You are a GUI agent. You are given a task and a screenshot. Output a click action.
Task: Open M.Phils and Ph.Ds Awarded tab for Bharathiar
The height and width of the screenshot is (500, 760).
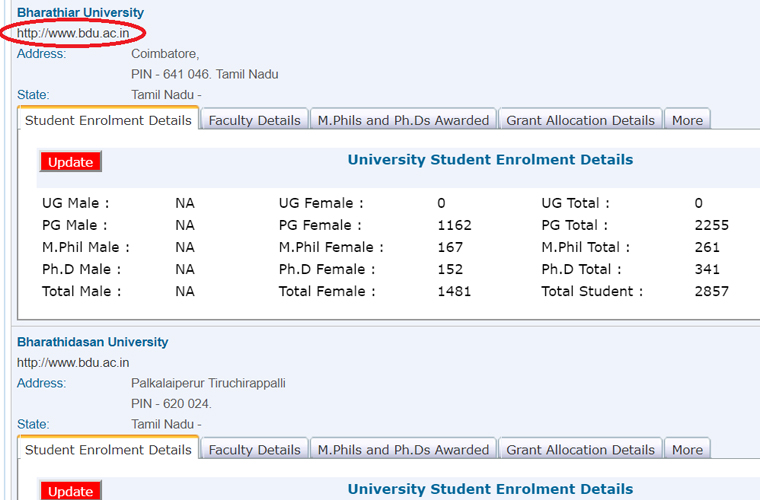(403, 120)
